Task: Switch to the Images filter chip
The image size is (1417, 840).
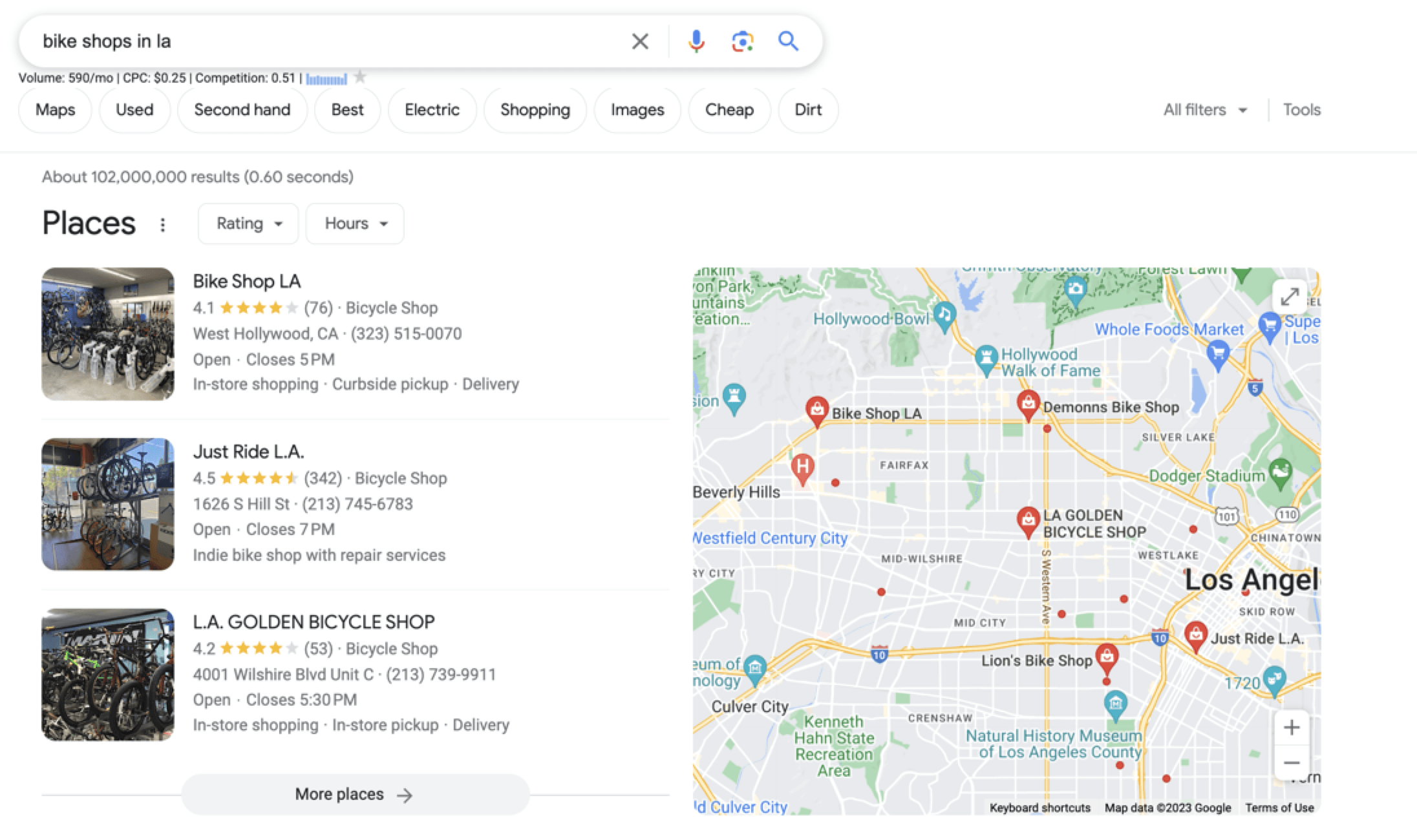Action: click(x=637, y=110)
